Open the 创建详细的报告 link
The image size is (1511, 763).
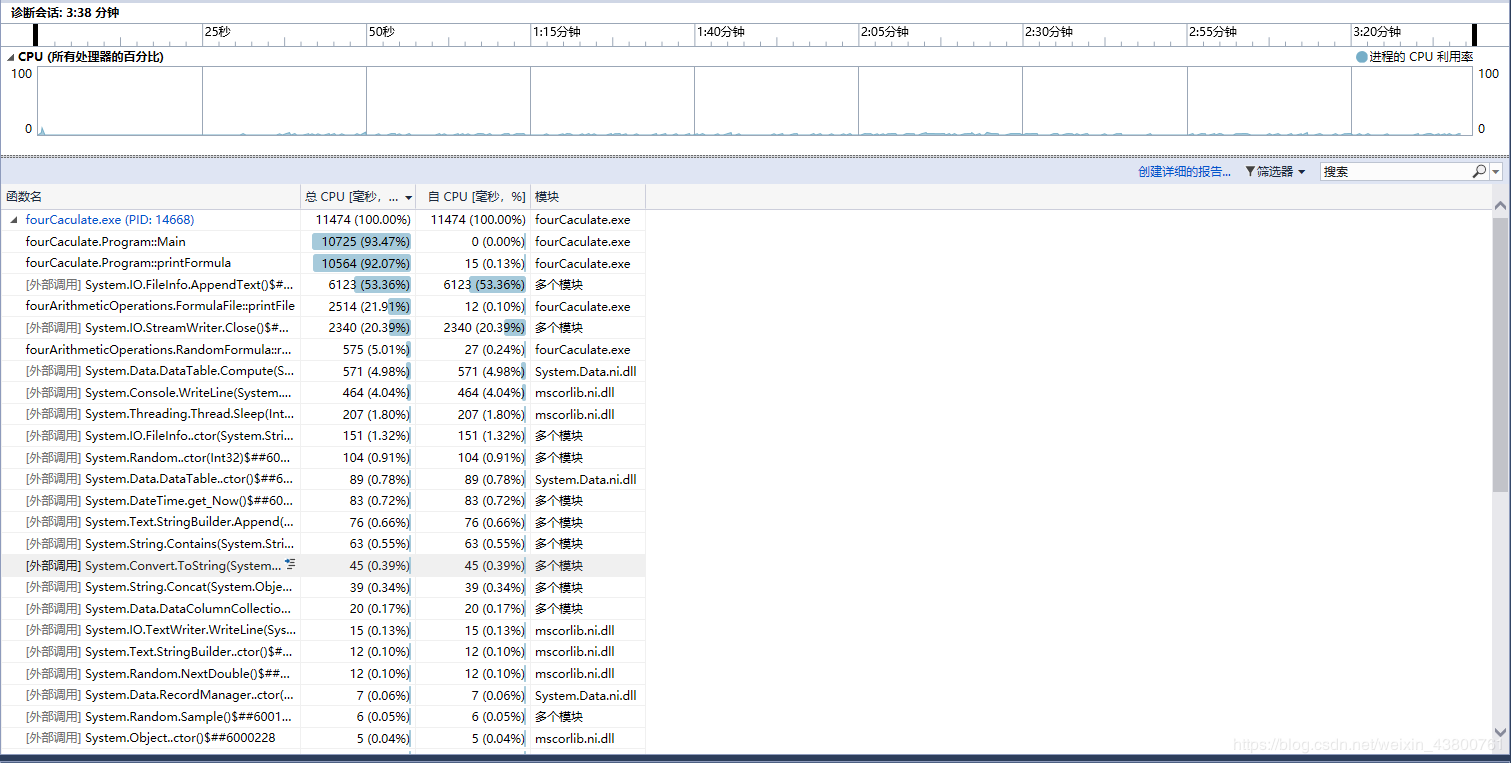pyautogui.click(x=1184, y=172)
